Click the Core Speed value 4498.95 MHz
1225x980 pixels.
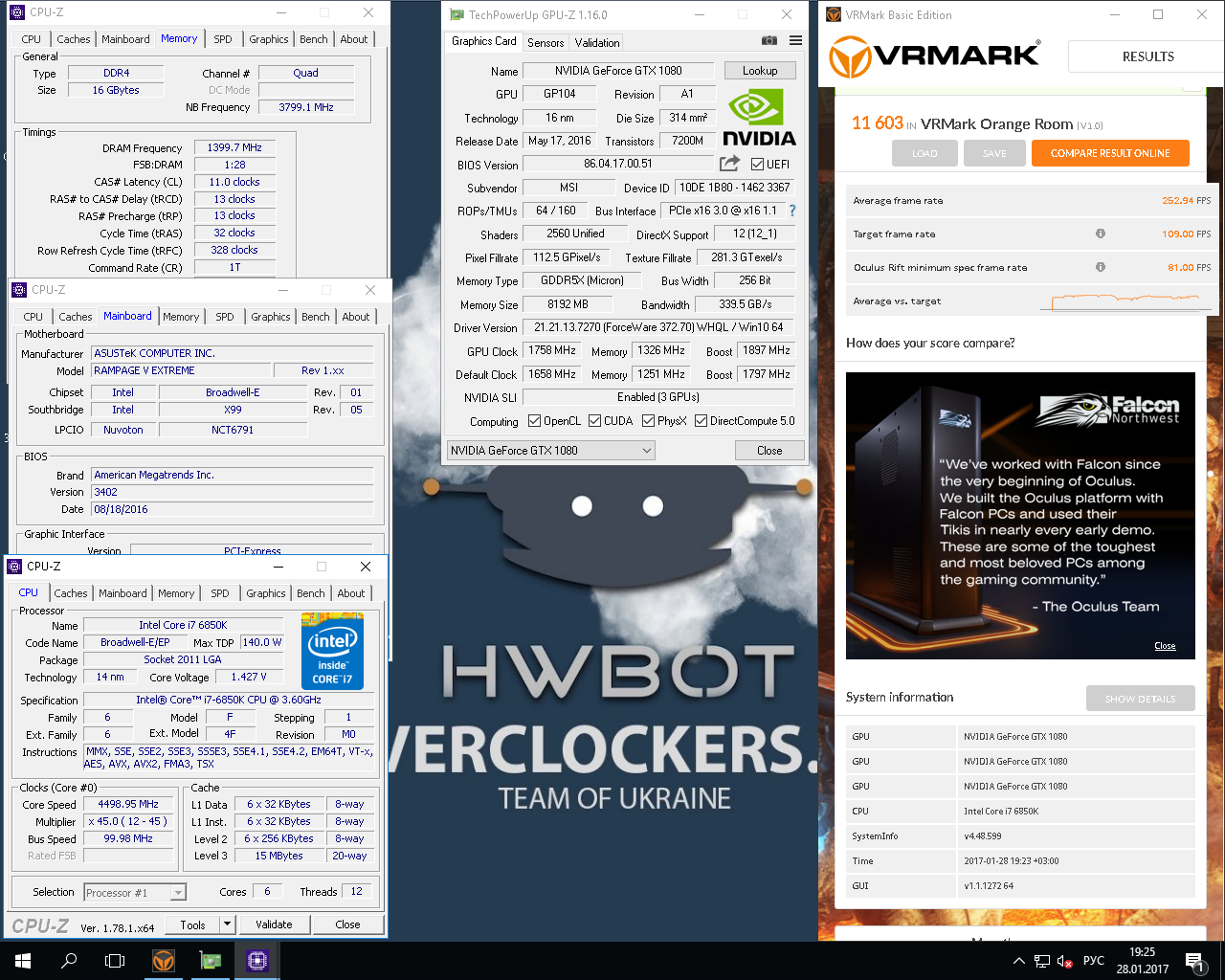128,804
